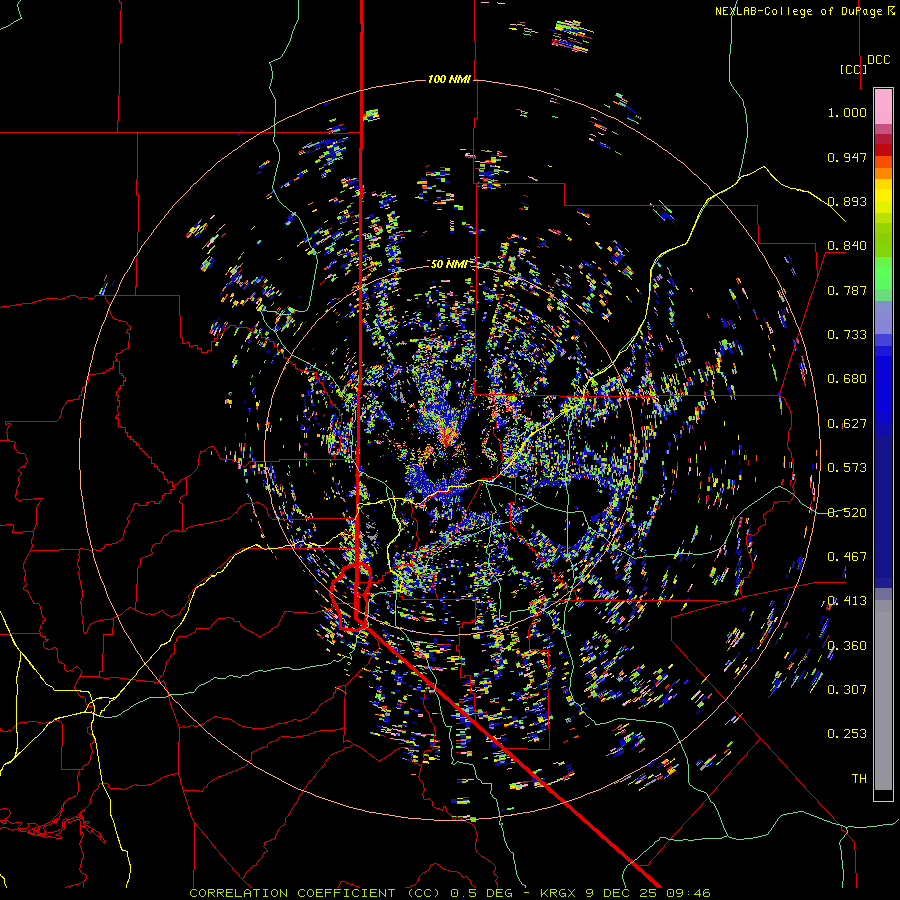Pick the pink top color bar segment
The image size is (900, 900).
tap(883, 106)
